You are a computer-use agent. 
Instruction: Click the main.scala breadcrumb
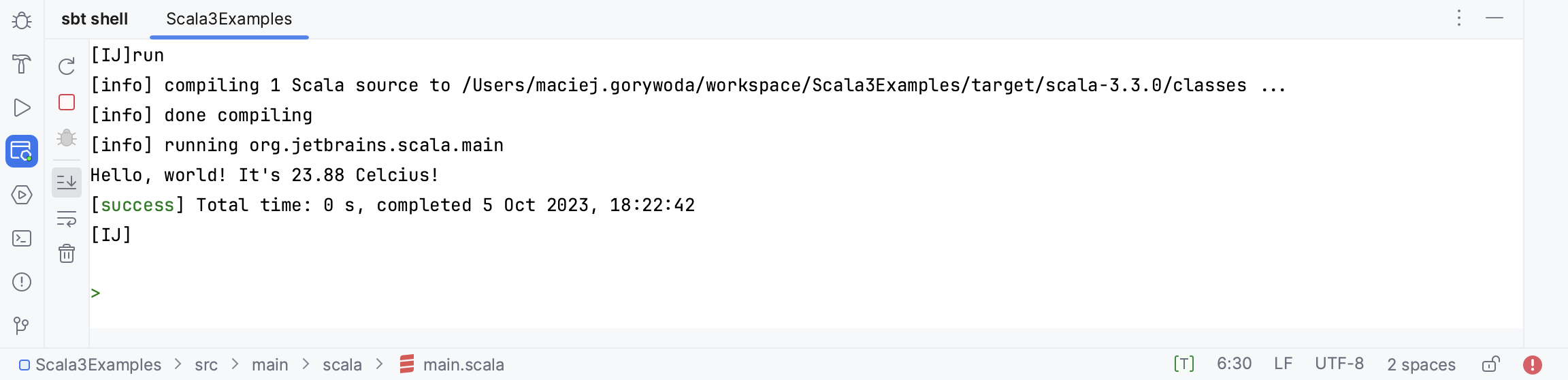463,365
